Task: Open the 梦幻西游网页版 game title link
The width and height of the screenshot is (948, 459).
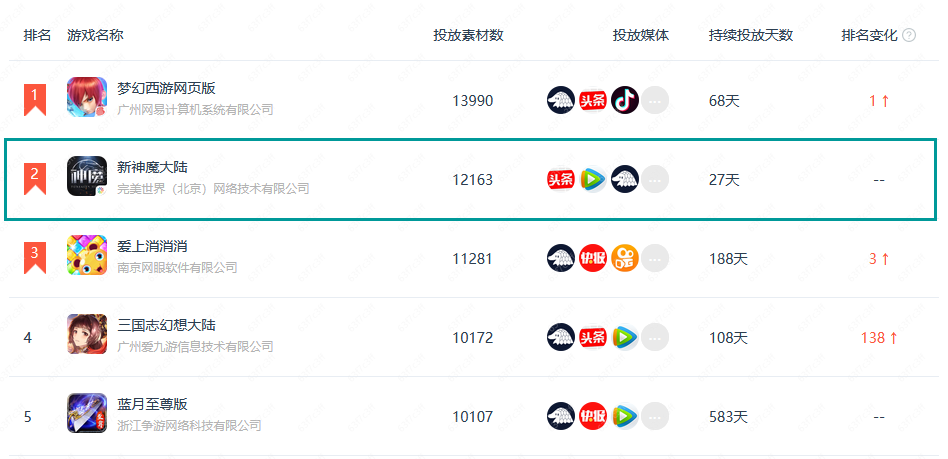Action: coord(166,88)
